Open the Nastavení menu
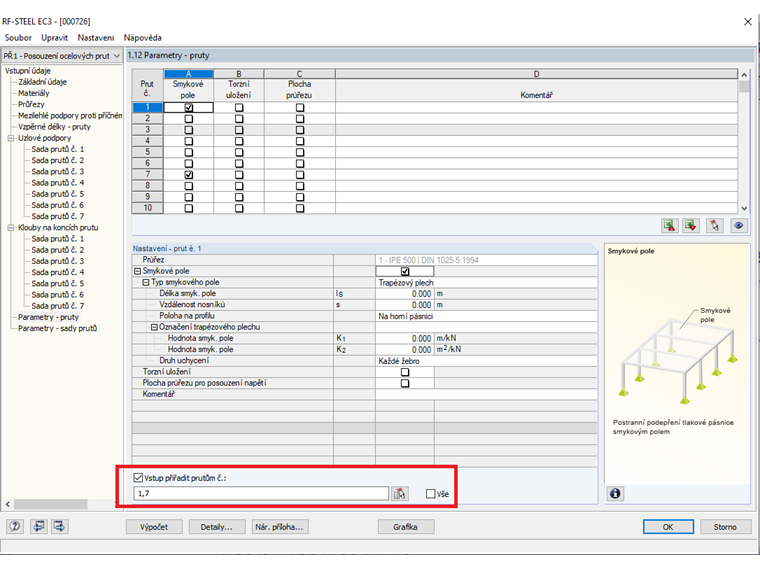This screenshot has height=570, width=760. (x=96, y=38)
